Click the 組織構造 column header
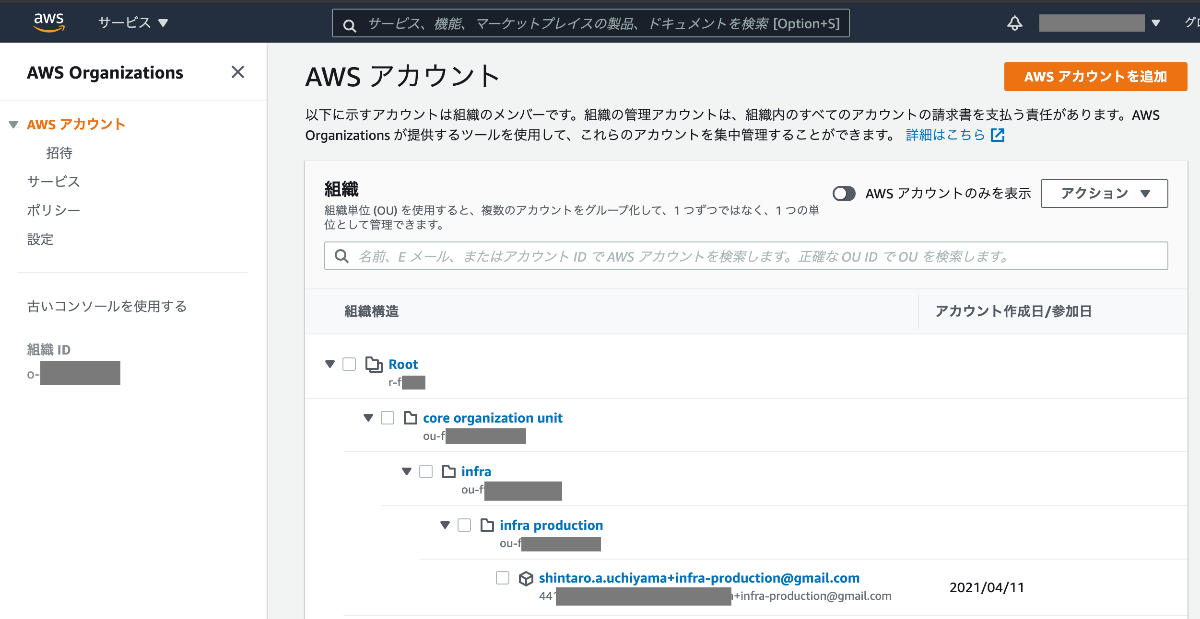This screenshot has height=619, width=1200. [371, 311]
